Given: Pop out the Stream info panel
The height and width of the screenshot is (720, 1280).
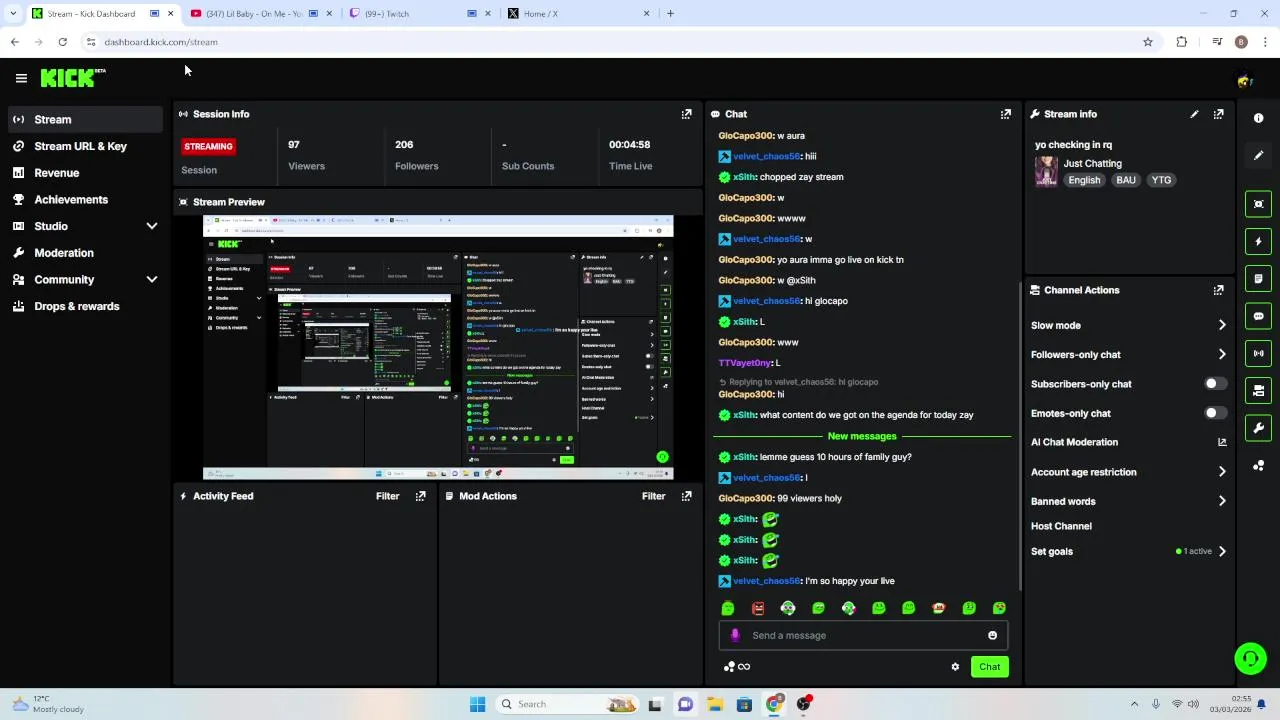Looking at the screenshot, I should click(x=1218, y=114).
